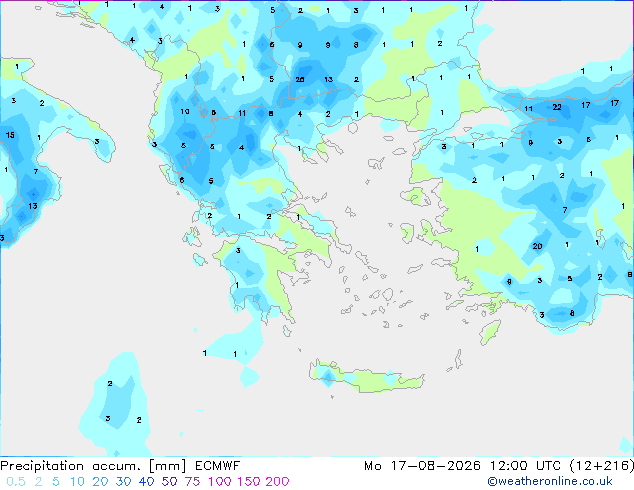Click the 22 value over northwest Turkey
This screenshot has height=490, width=634.
(x=557, y=107)
